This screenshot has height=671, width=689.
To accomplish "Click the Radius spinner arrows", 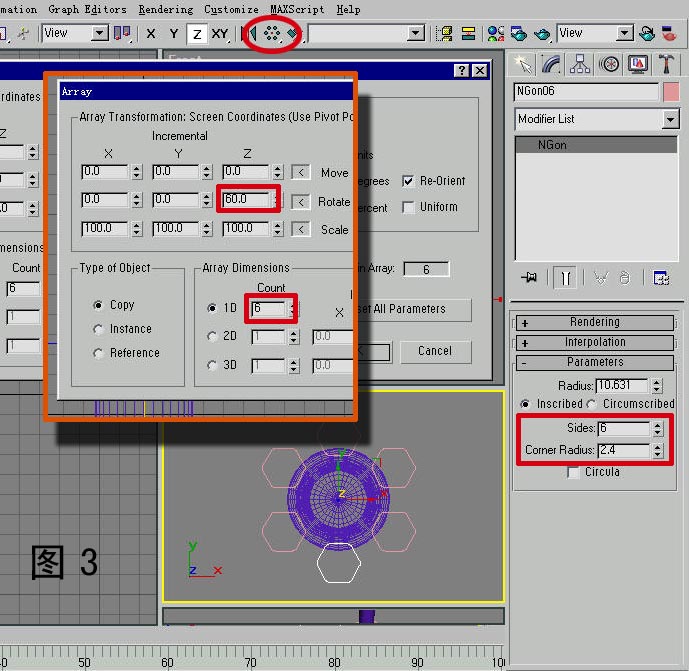I will 656,386.
